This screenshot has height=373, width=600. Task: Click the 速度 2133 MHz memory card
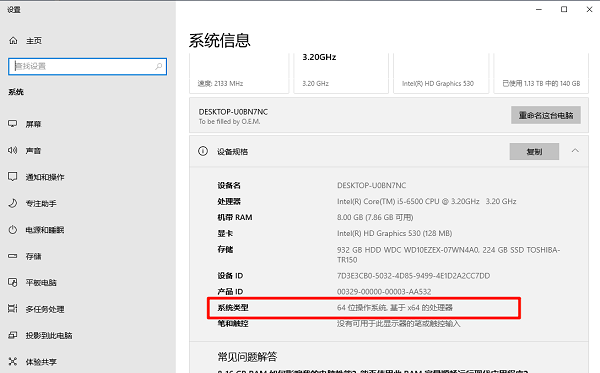pyautogui.click(x=239, y=73)
